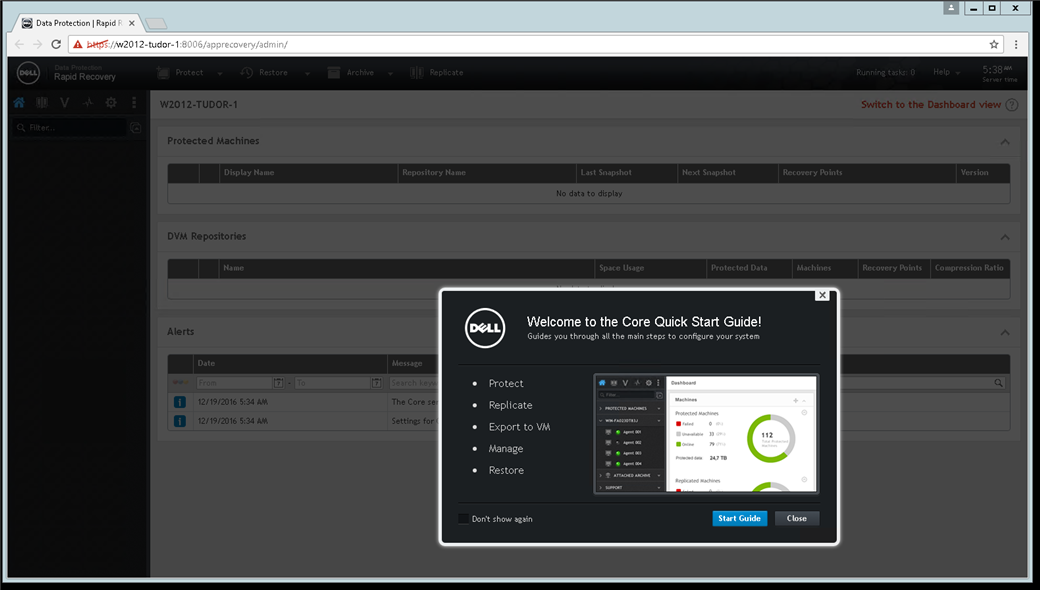The image size is (1040, 590).
Task: Open the help question-mark icon near Dashboard view
Action: tap(1011, 105)
